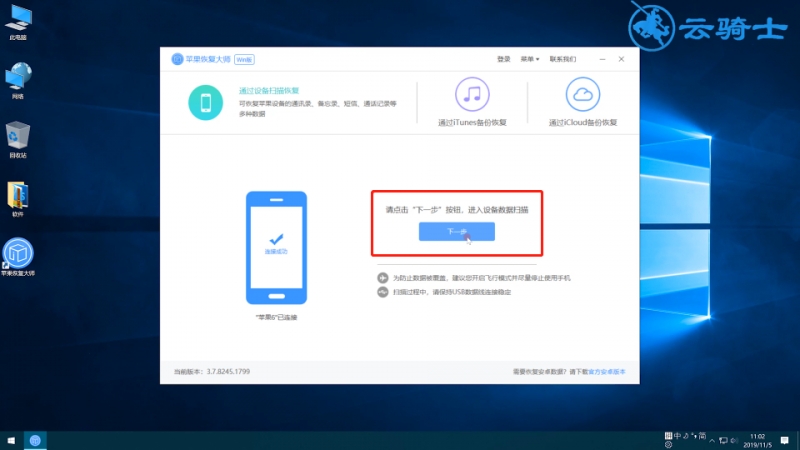The height and width of the screenshot is (450, 800).
Task: Minimize the recovery app window
Action: (x=603, y=59)
